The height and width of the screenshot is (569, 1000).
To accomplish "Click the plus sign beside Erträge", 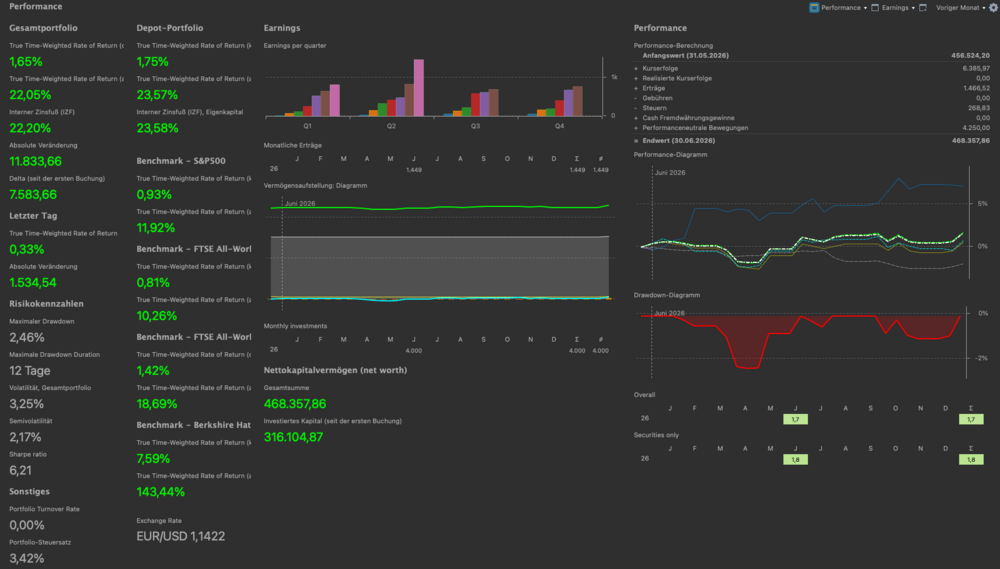I will click(636, 88).
